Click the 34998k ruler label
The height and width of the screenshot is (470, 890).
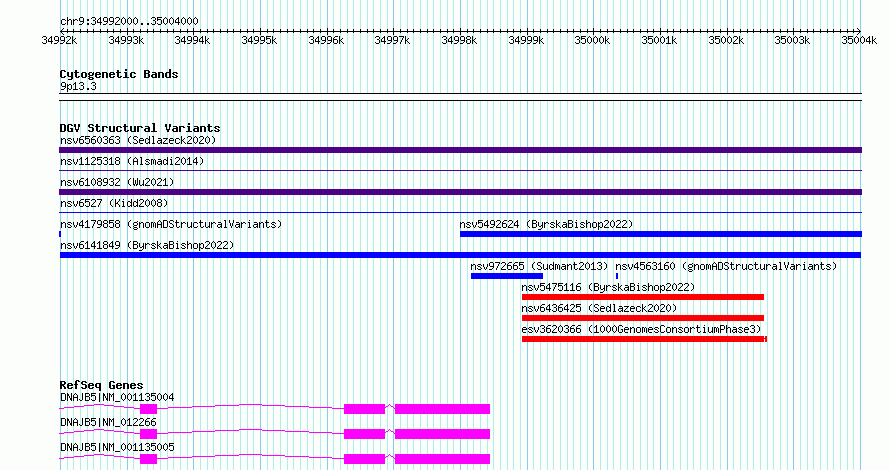[x=459, y=40]
